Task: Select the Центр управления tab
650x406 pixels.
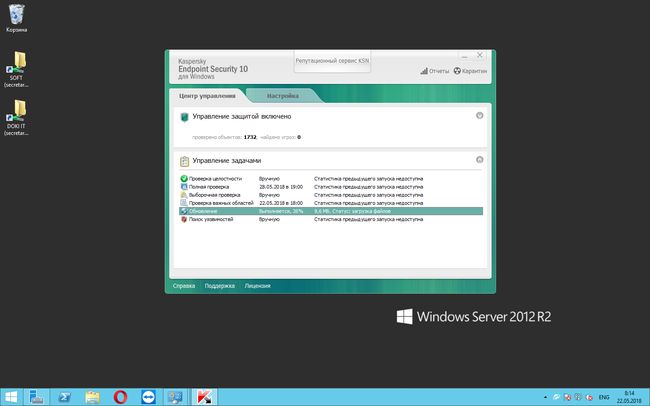Action: [x=207, y=96]
